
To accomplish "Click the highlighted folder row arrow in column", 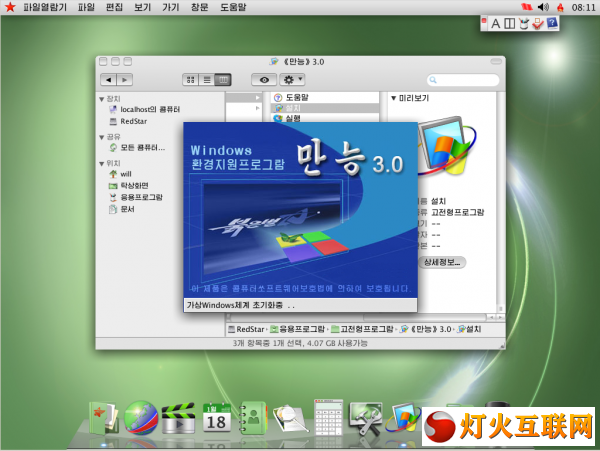I will coord(258,98).
